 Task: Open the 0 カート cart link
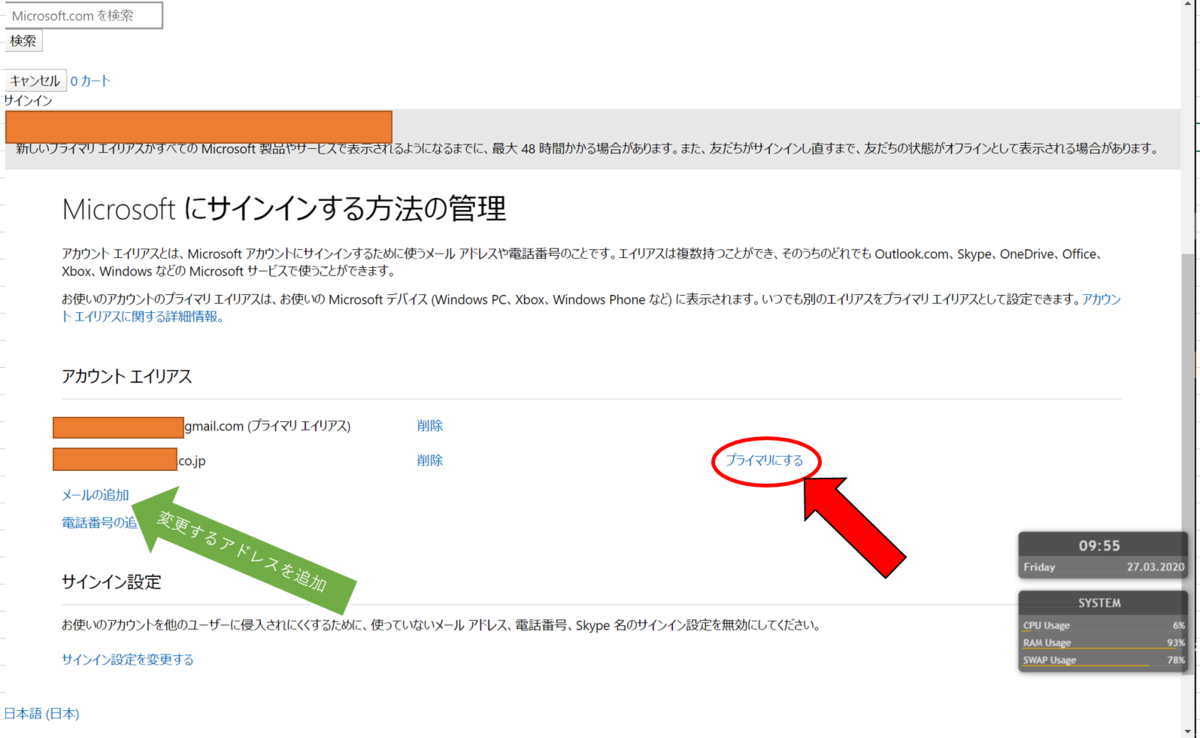tap(90, 81)
